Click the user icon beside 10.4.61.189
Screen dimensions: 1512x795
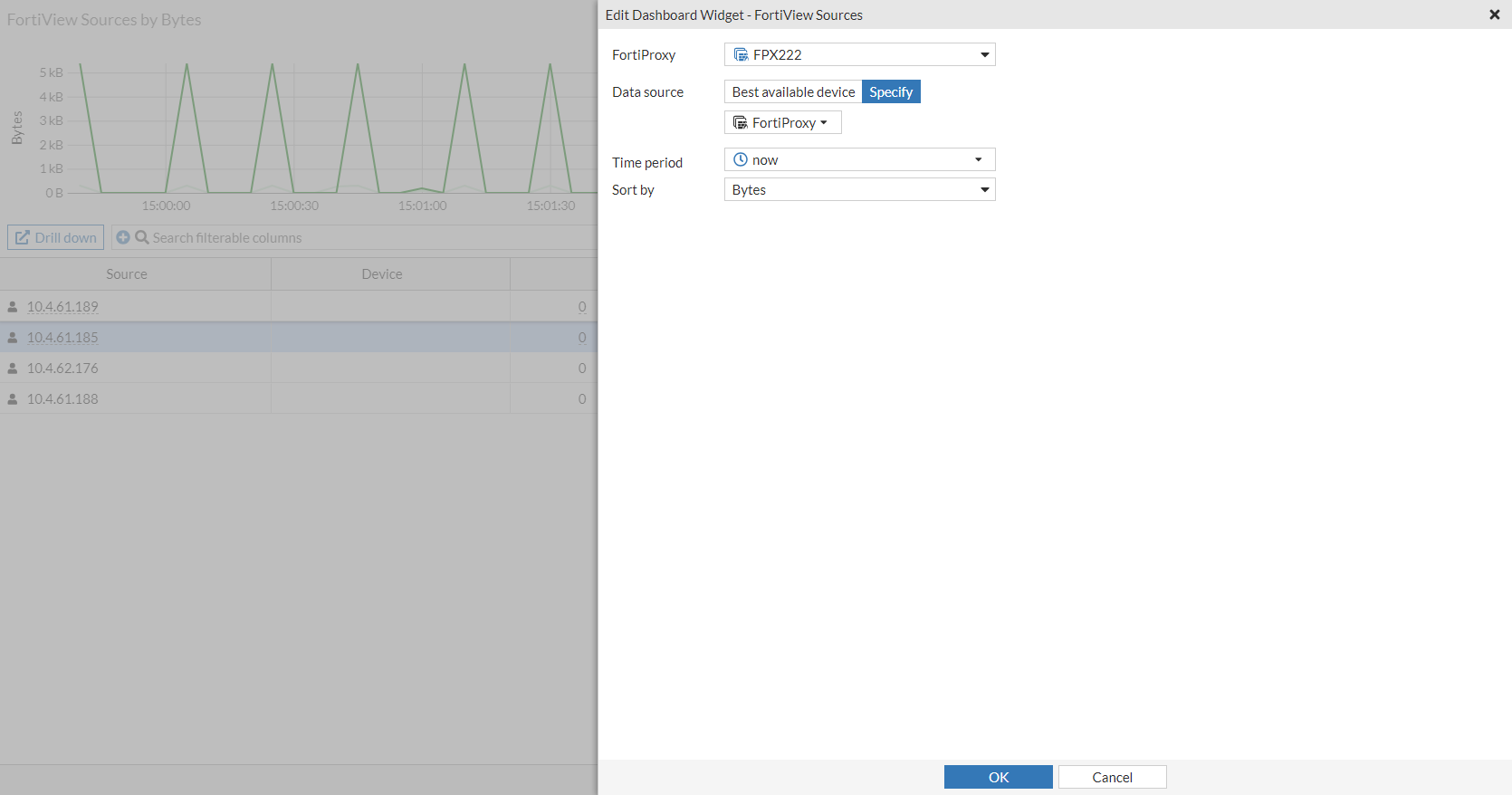(13, 307)
